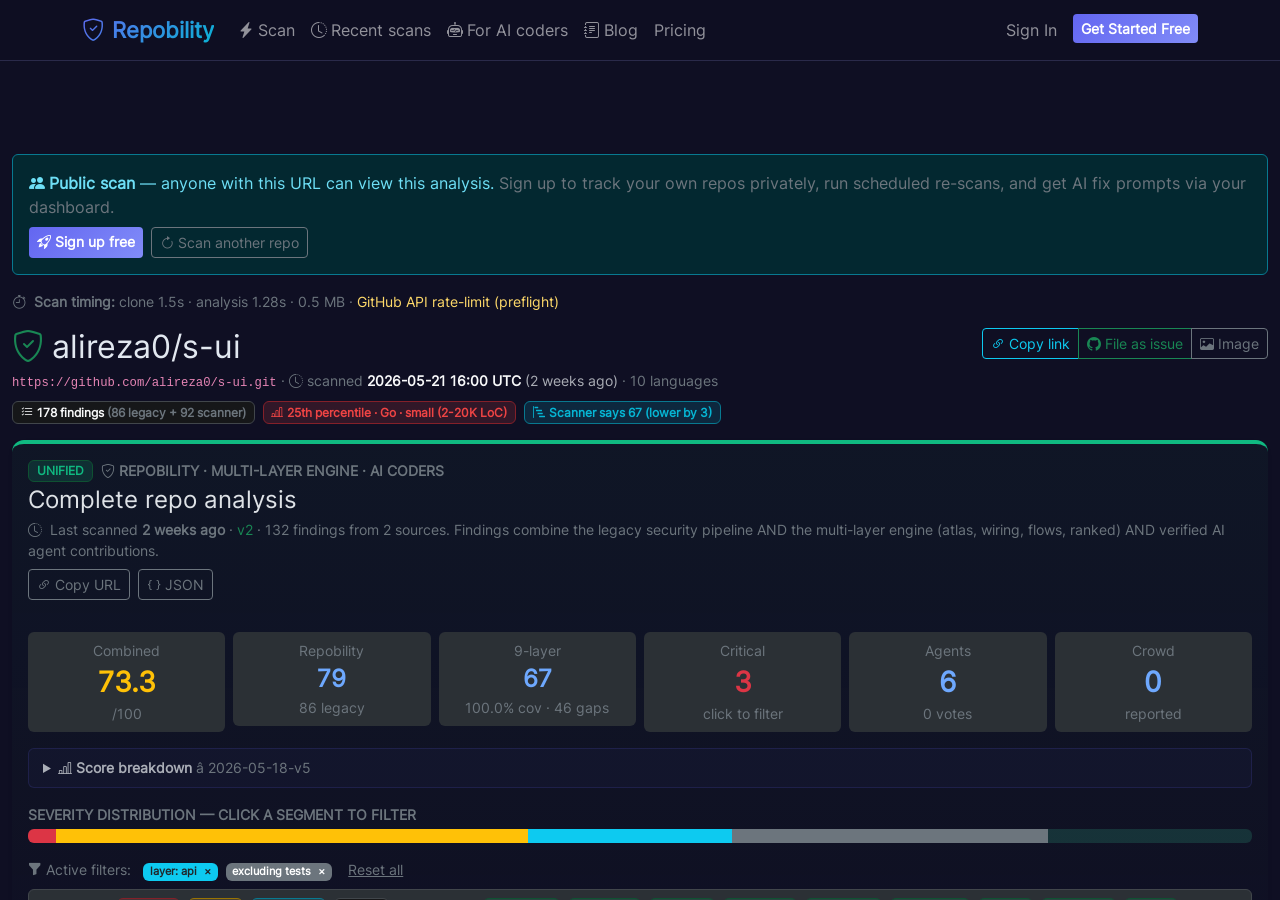Viewport: 1280px width, 900px height.
Task: Click Reset all filters link
Action: 375,870
